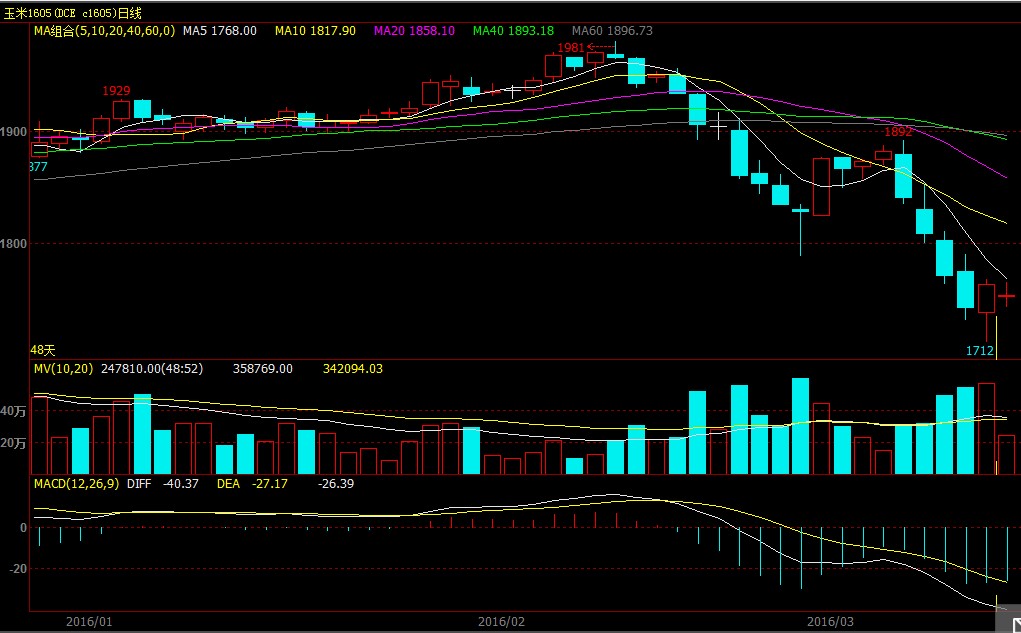1021x633 pixels.
Task: Click the 1981 high price marker
Action: (571, 47)
